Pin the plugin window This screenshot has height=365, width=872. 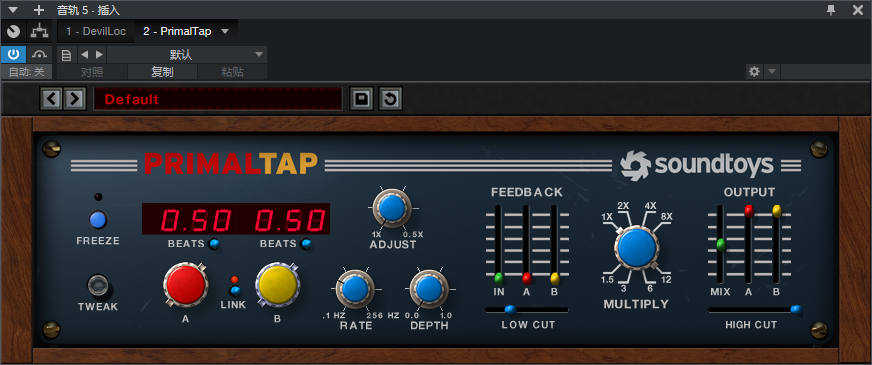coord(831,9)
